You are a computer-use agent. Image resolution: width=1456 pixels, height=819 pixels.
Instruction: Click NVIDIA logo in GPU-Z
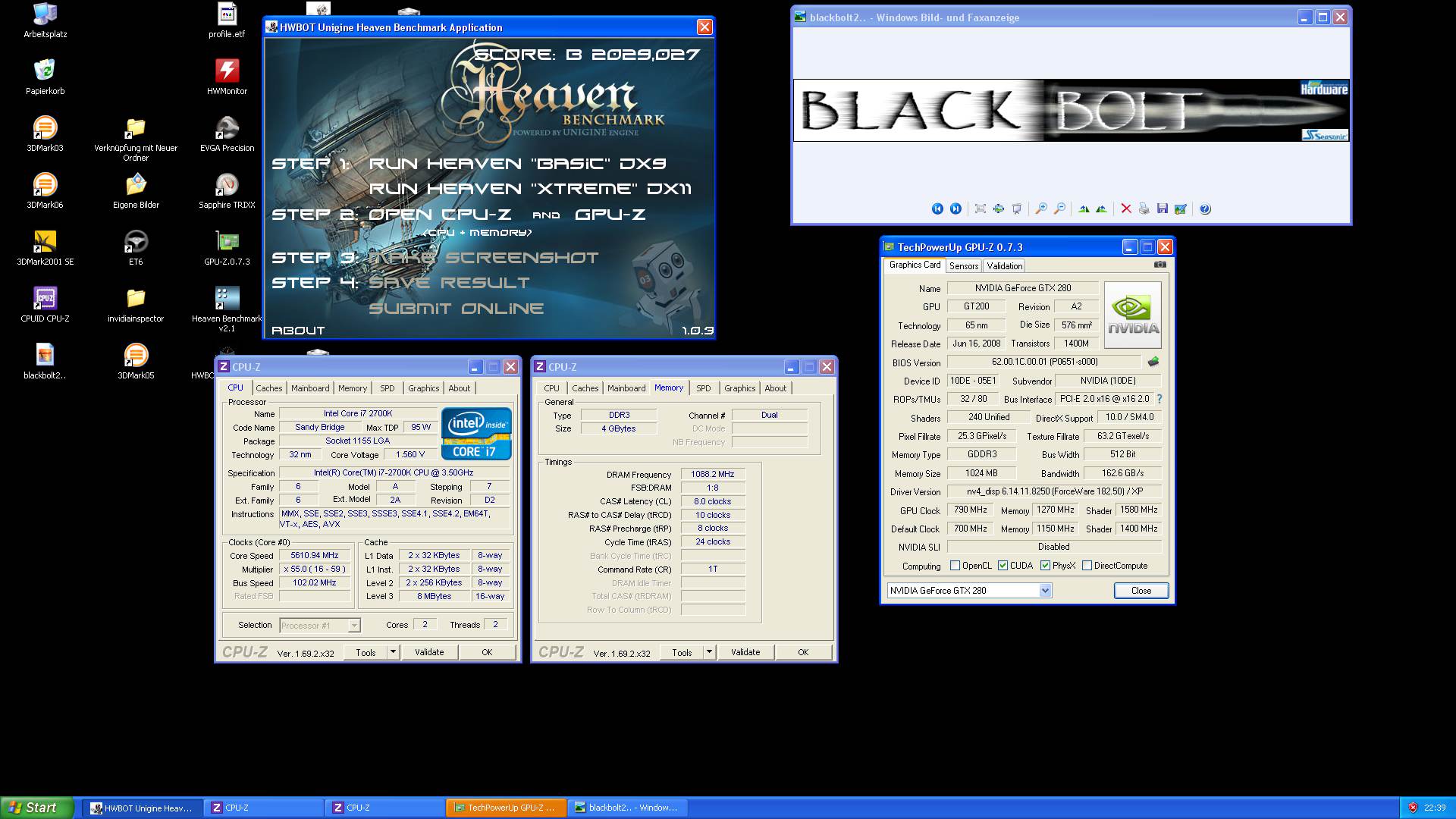tap(1133, 315)
